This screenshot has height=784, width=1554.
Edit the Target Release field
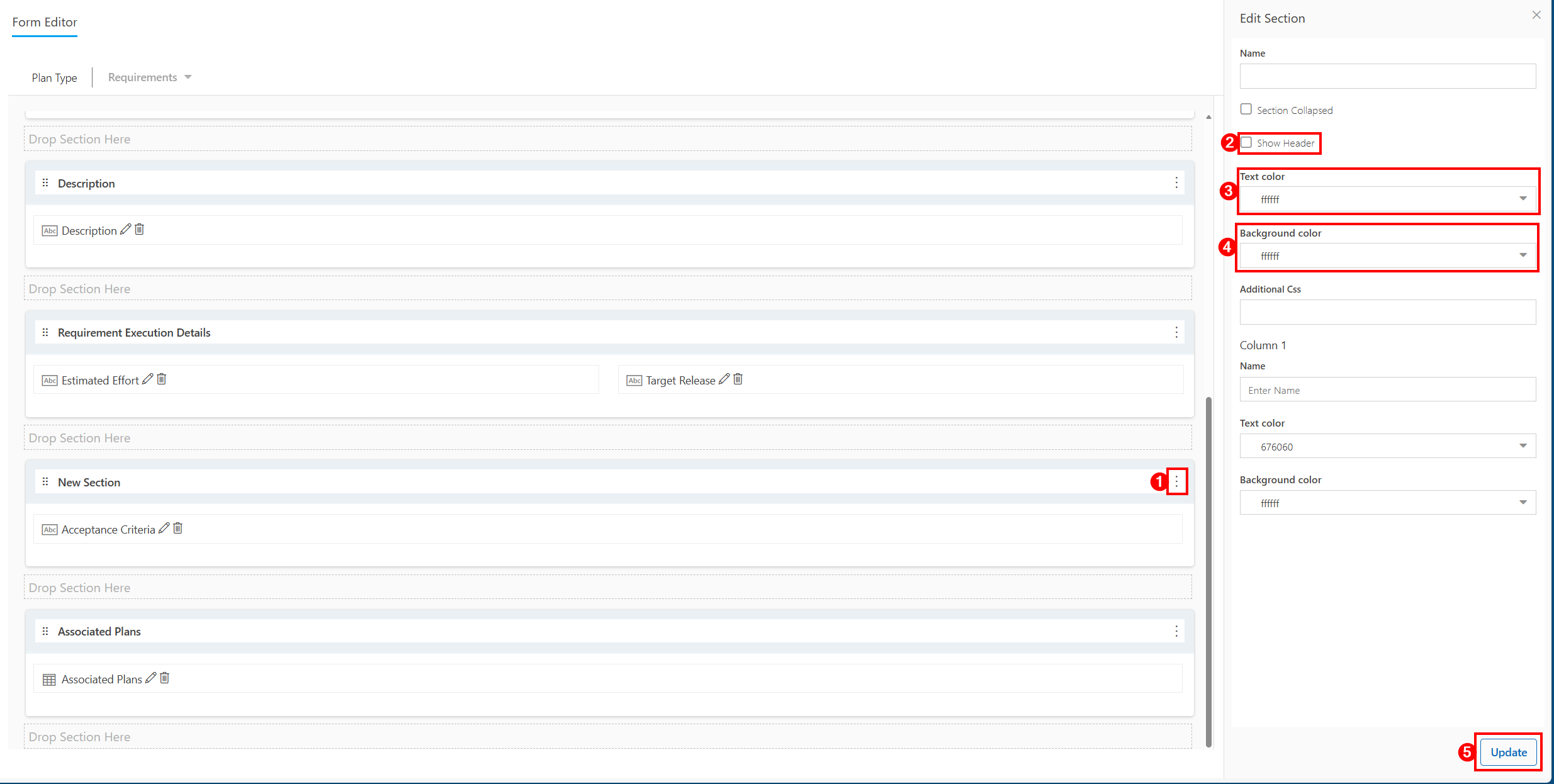pos(724,379)
